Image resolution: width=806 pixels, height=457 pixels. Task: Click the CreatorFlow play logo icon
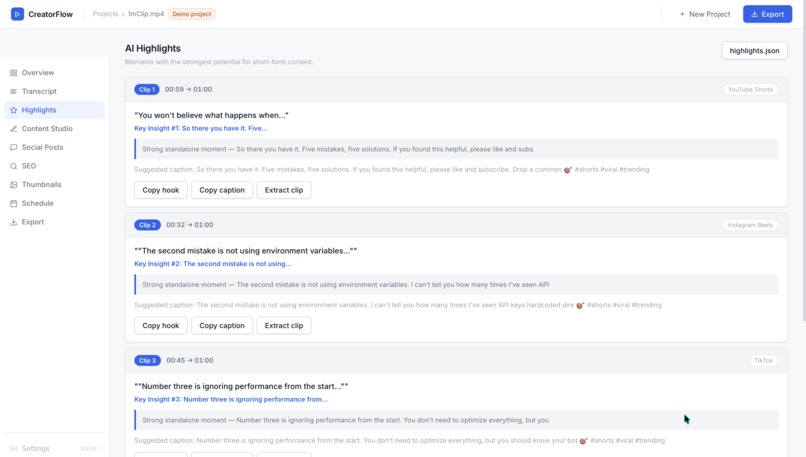[17, 14]
